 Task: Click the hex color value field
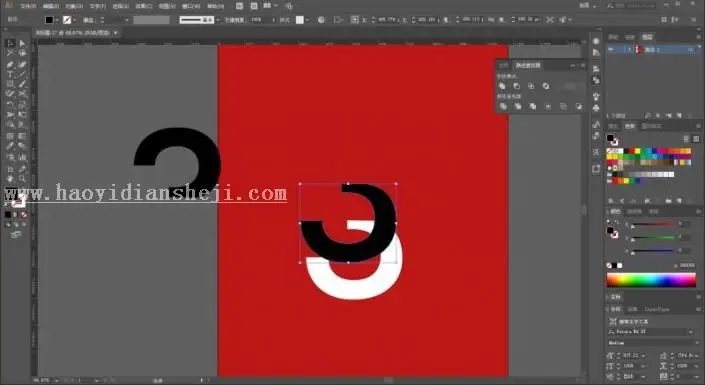[x=687, y=266]
